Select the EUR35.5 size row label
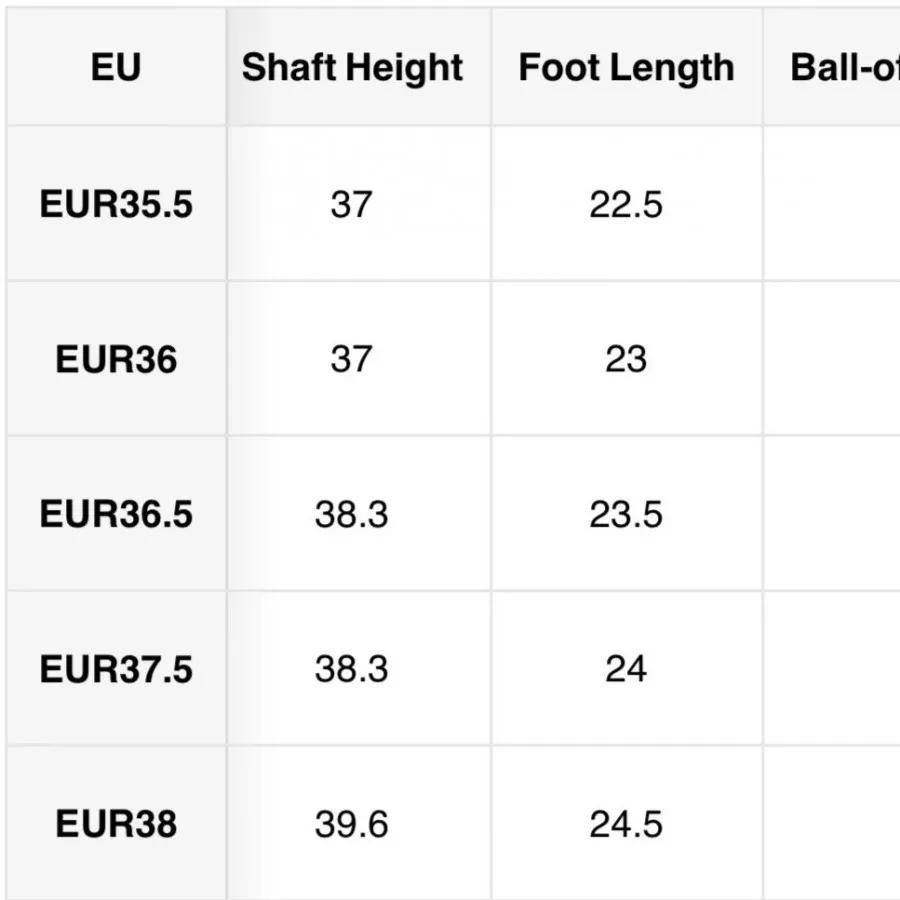 pyautogui.click(x=116, y=205)
